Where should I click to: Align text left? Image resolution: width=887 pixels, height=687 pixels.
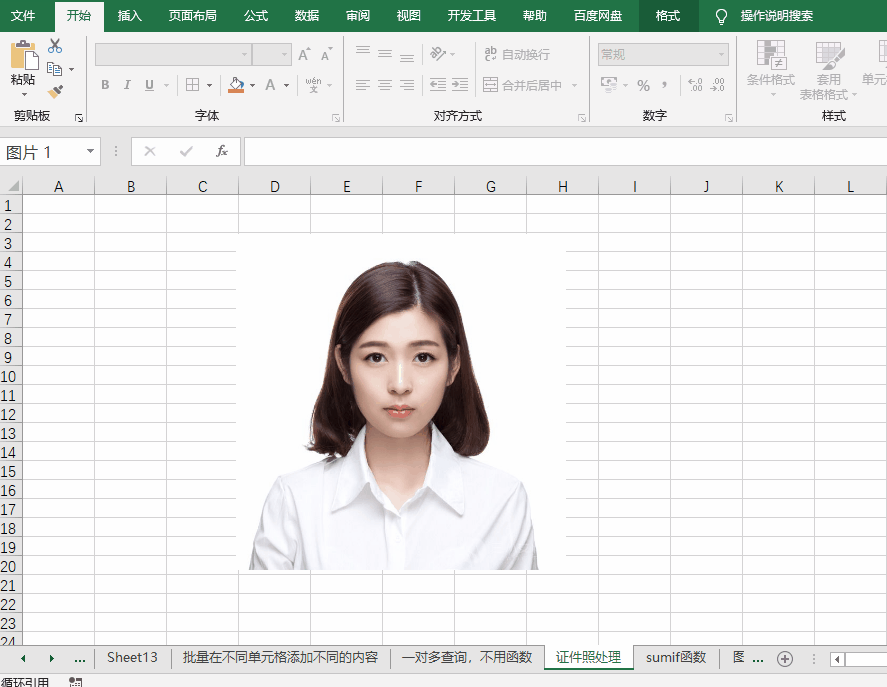coord(363,85)
